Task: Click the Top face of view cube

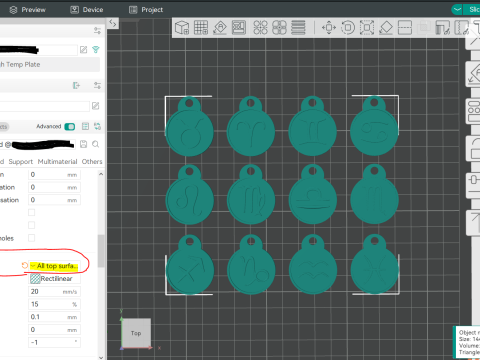Action: (136, 333)
